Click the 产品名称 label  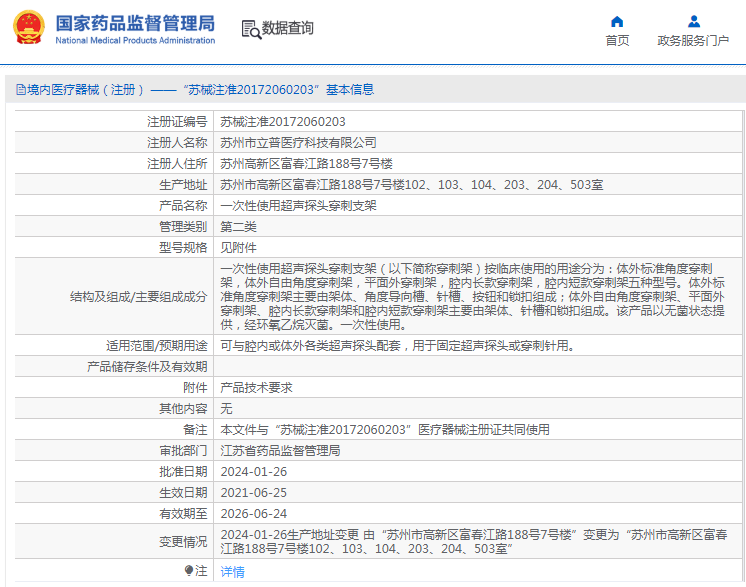(x=183, y=205)
